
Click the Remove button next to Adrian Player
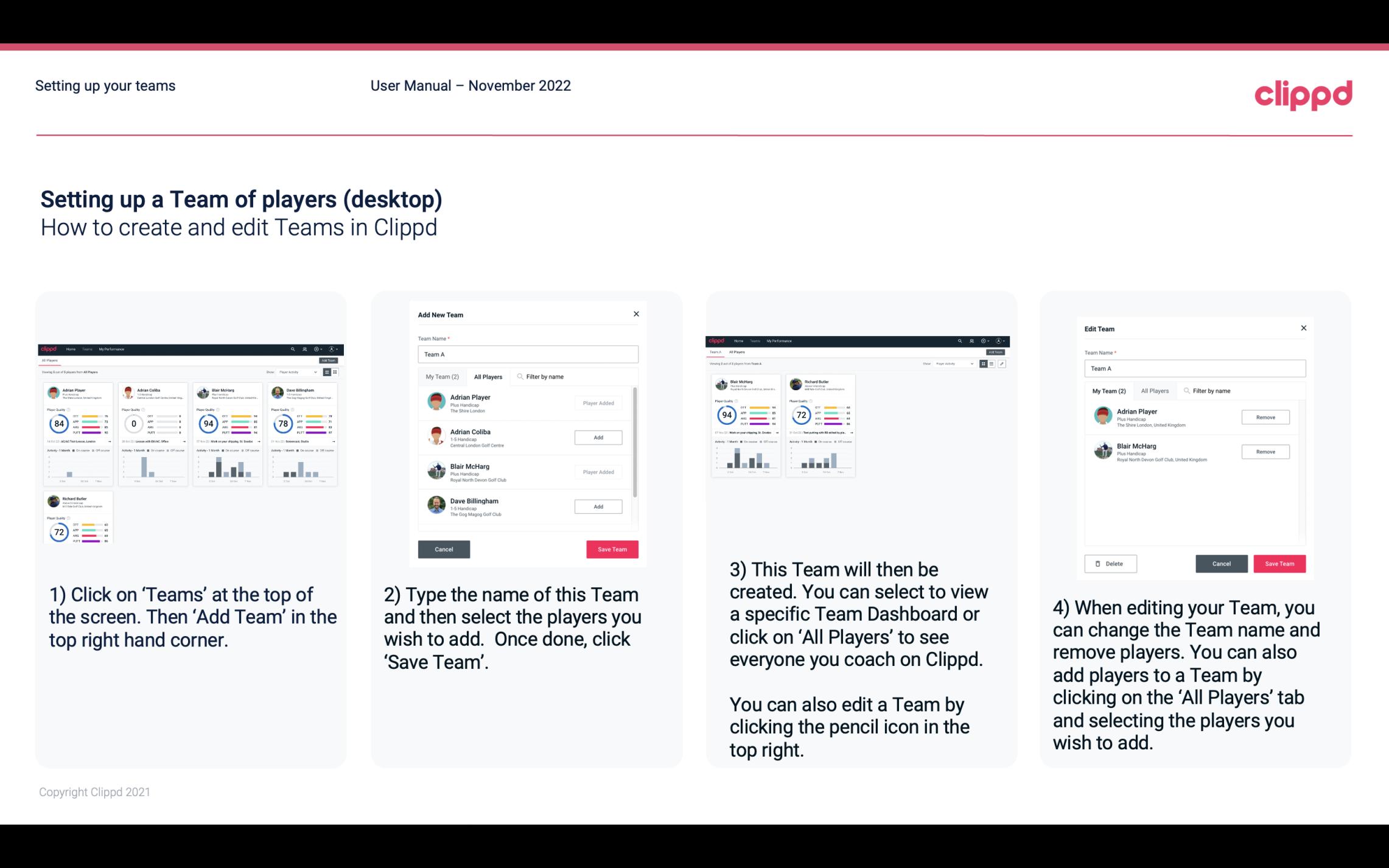click(x=1265, y=417)
